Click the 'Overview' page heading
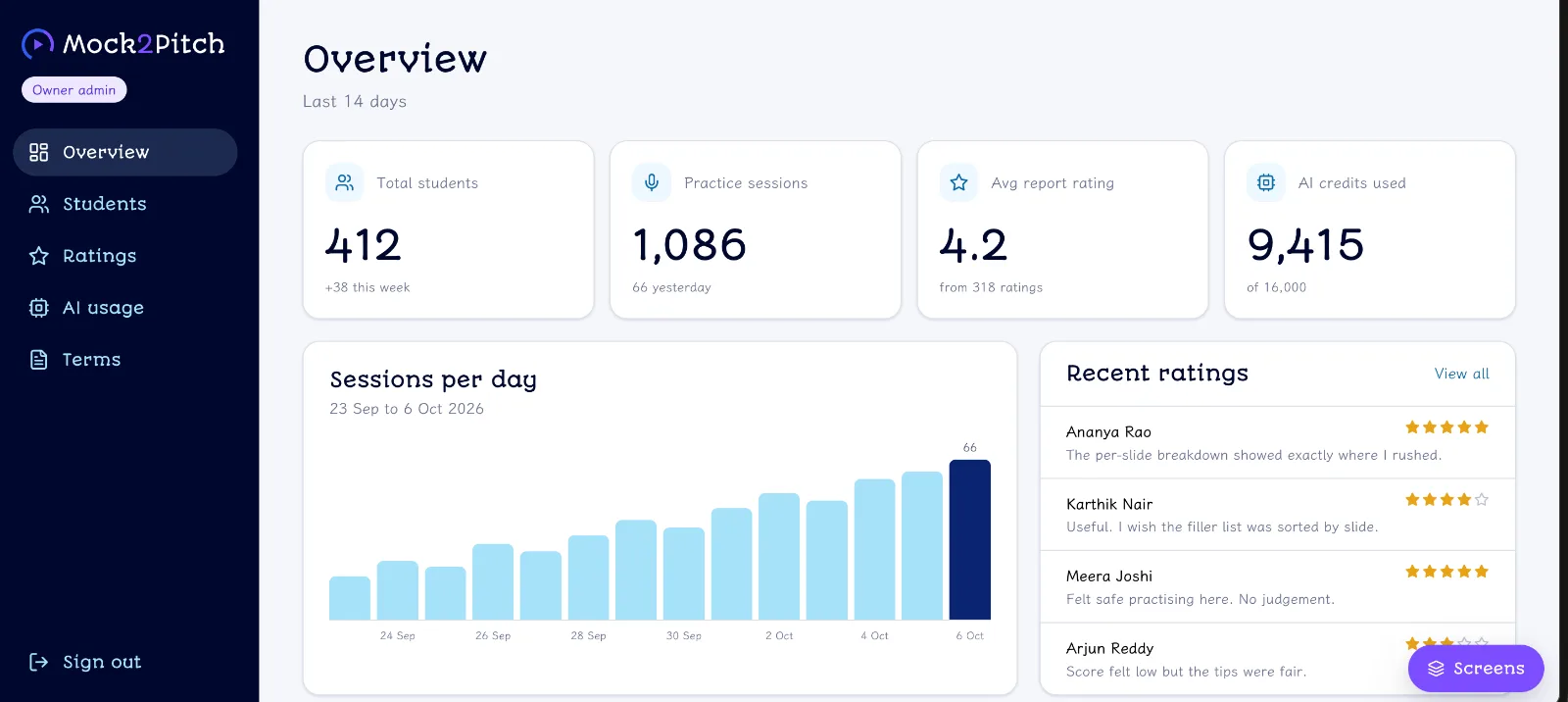The width and height of the screenshot is (1568, 702). tap(395, 59)
